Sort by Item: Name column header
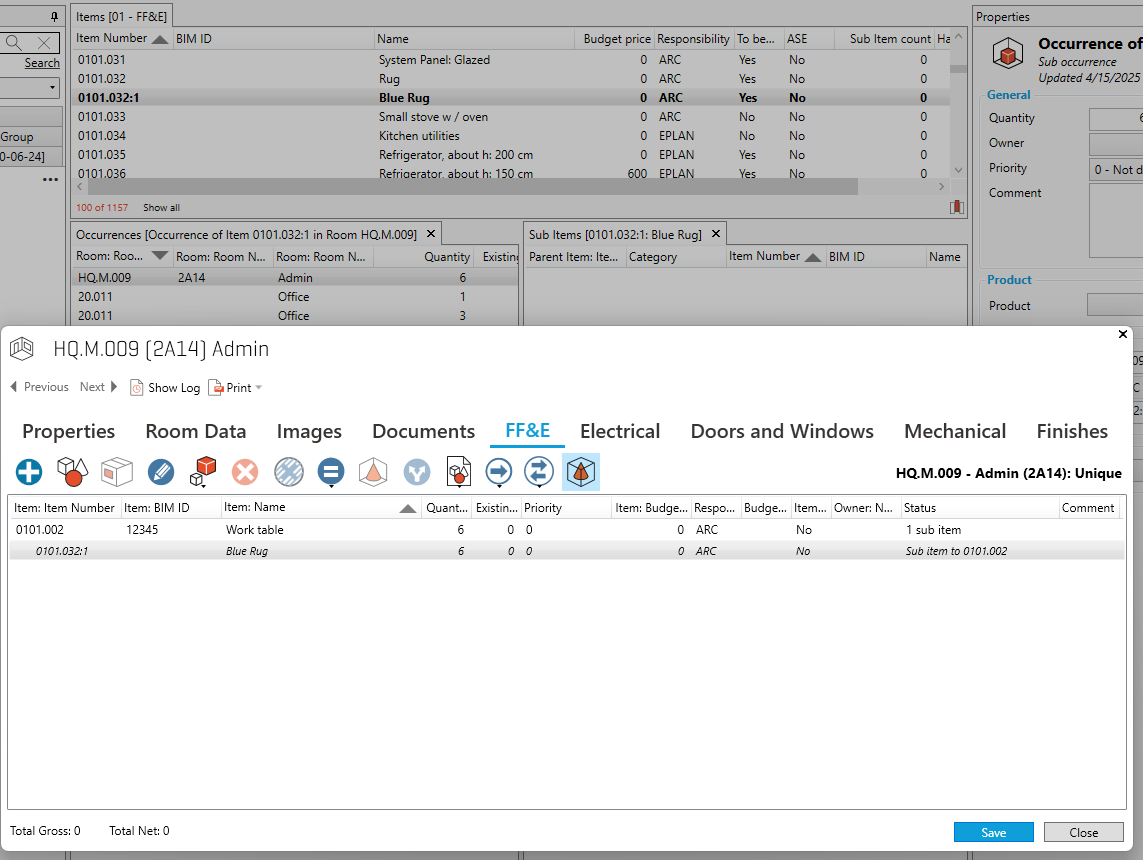Screen dimensions: 1143x860 tap(310, 508)
